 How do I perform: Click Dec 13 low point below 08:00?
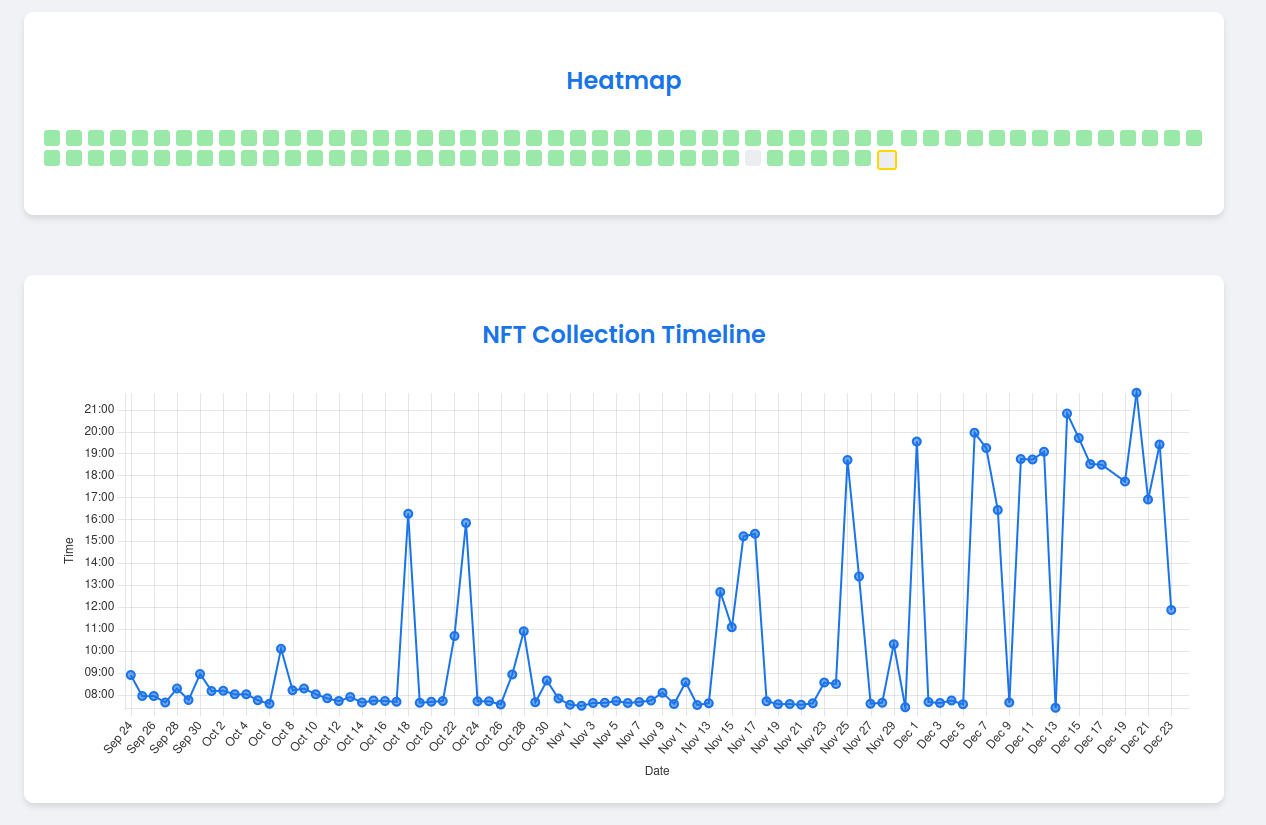[1055, 708]
